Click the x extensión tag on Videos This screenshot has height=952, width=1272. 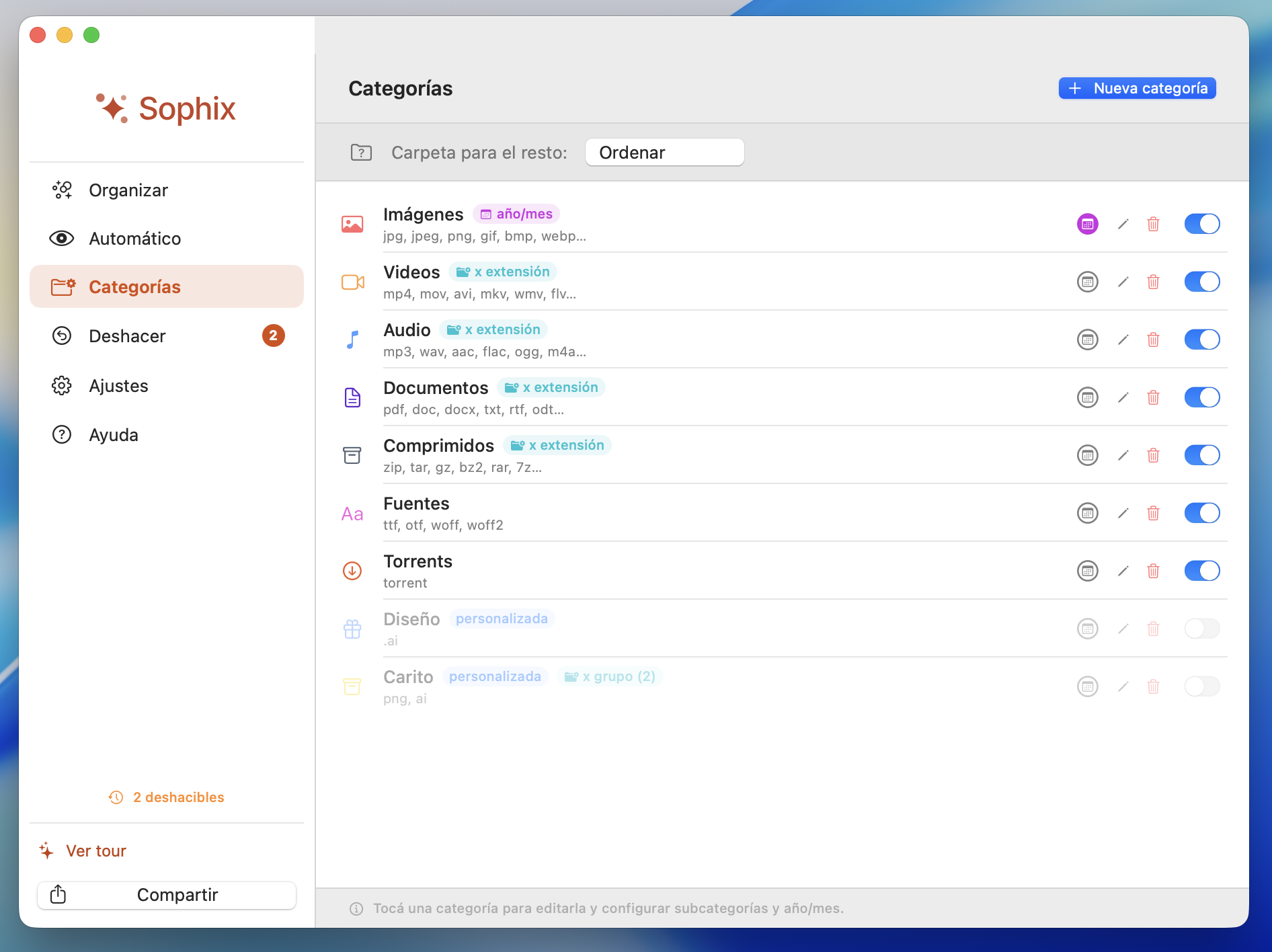(503, 272)
